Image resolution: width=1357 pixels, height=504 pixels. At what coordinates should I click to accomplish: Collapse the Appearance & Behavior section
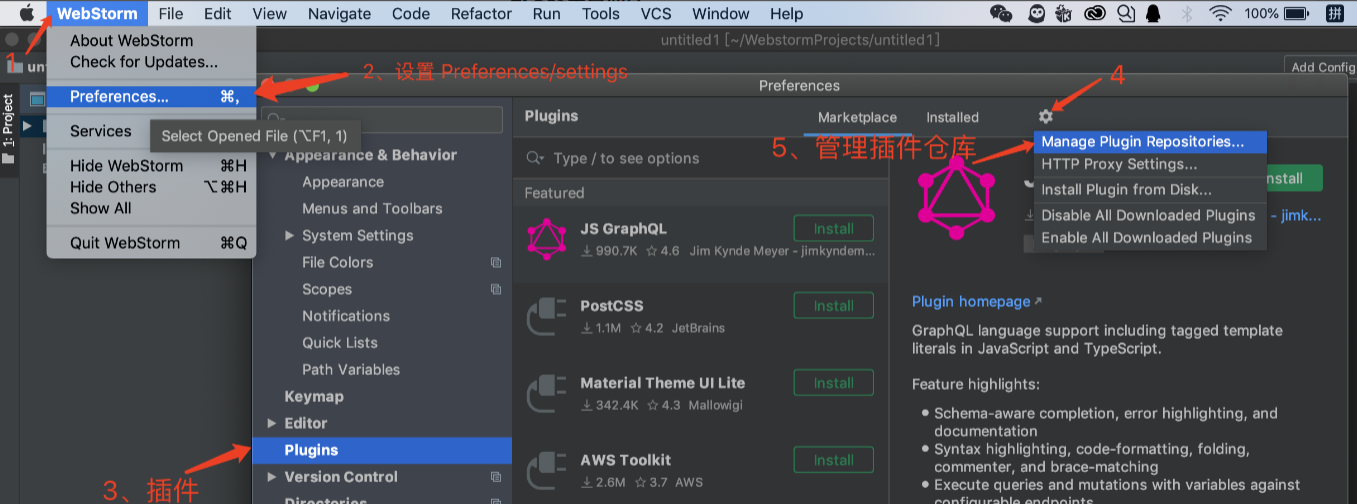[273, 155]
